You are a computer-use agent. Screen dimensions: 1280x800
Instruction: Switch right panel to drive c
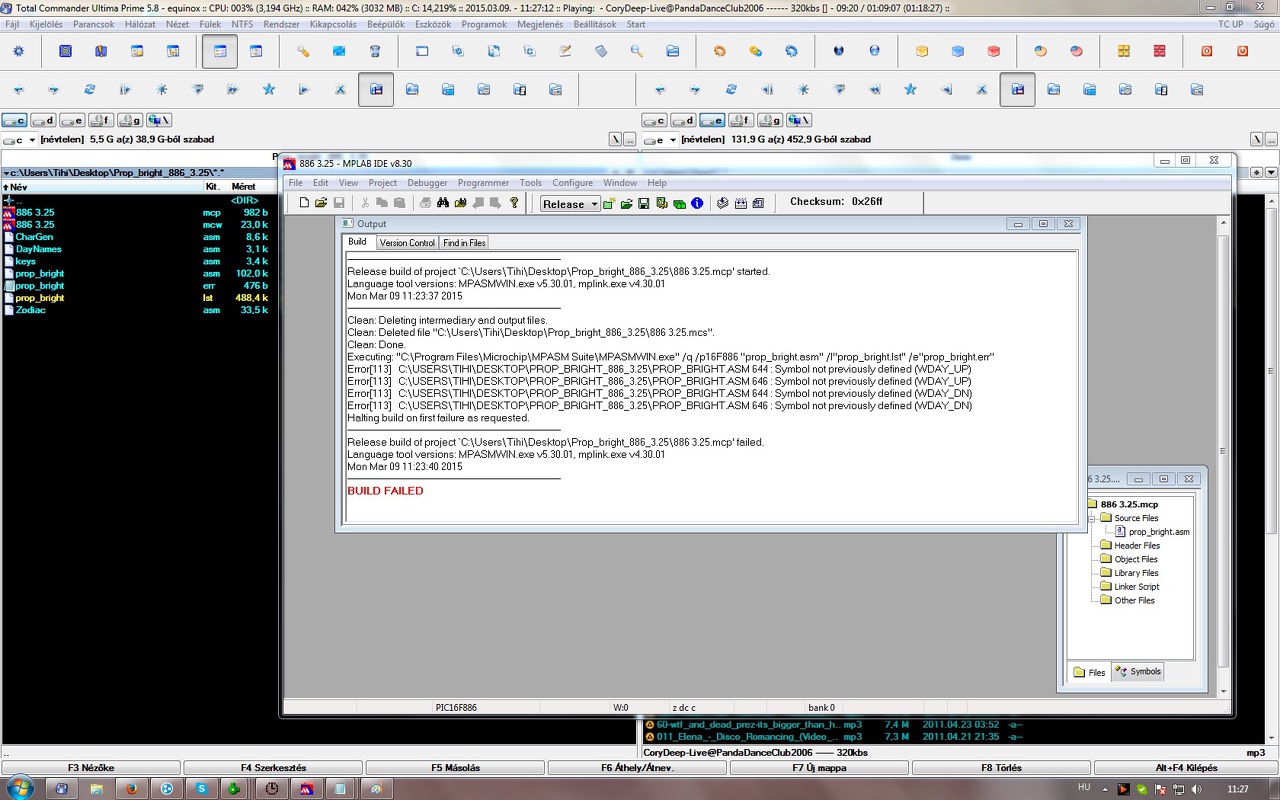click(x=654, y=121)
